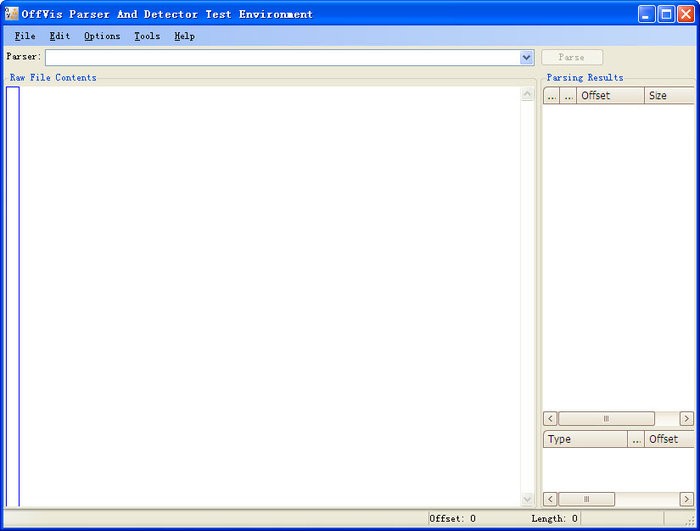The image size is (700, 531).
Task: Click scroll down arrow in Raw File Contents
Action: click(527, 499)
